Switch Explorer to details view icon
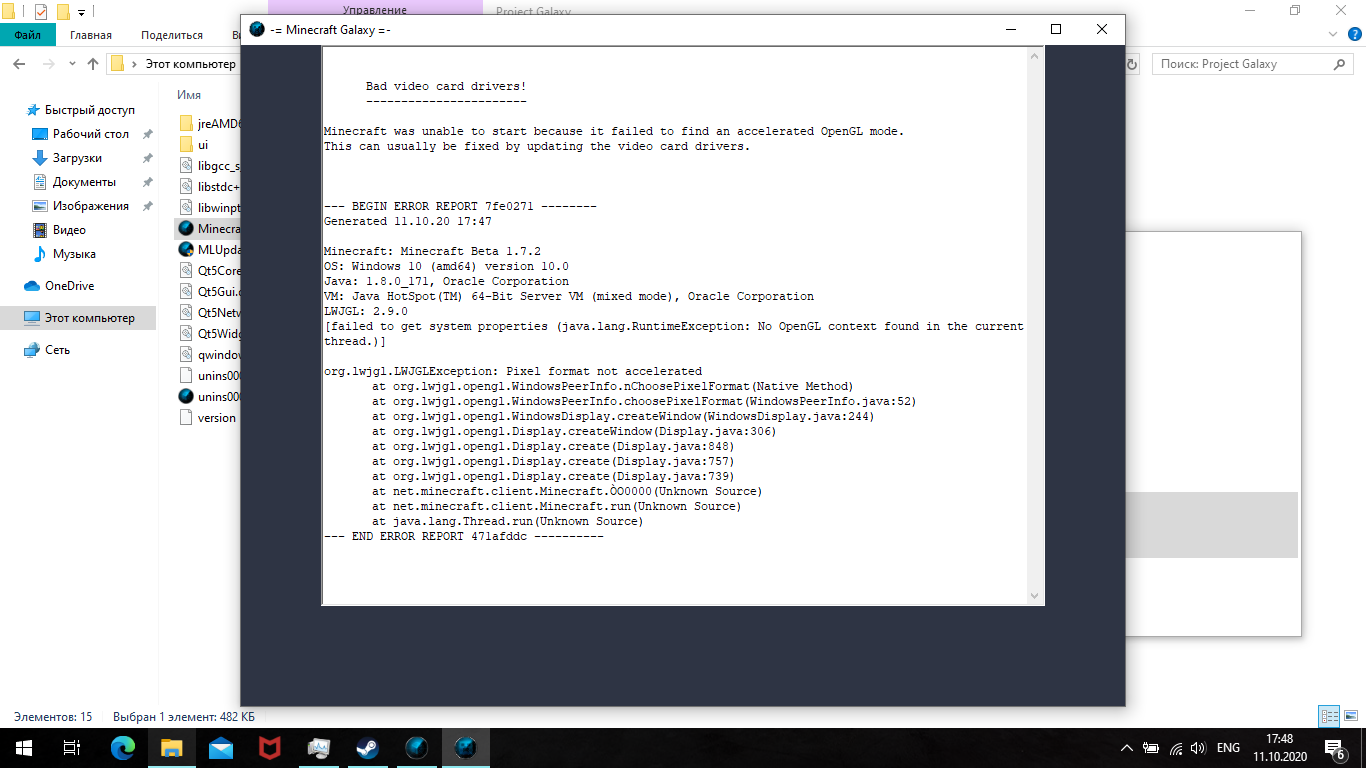This screenshot has height=768, width=1366. click(1329, 716)
